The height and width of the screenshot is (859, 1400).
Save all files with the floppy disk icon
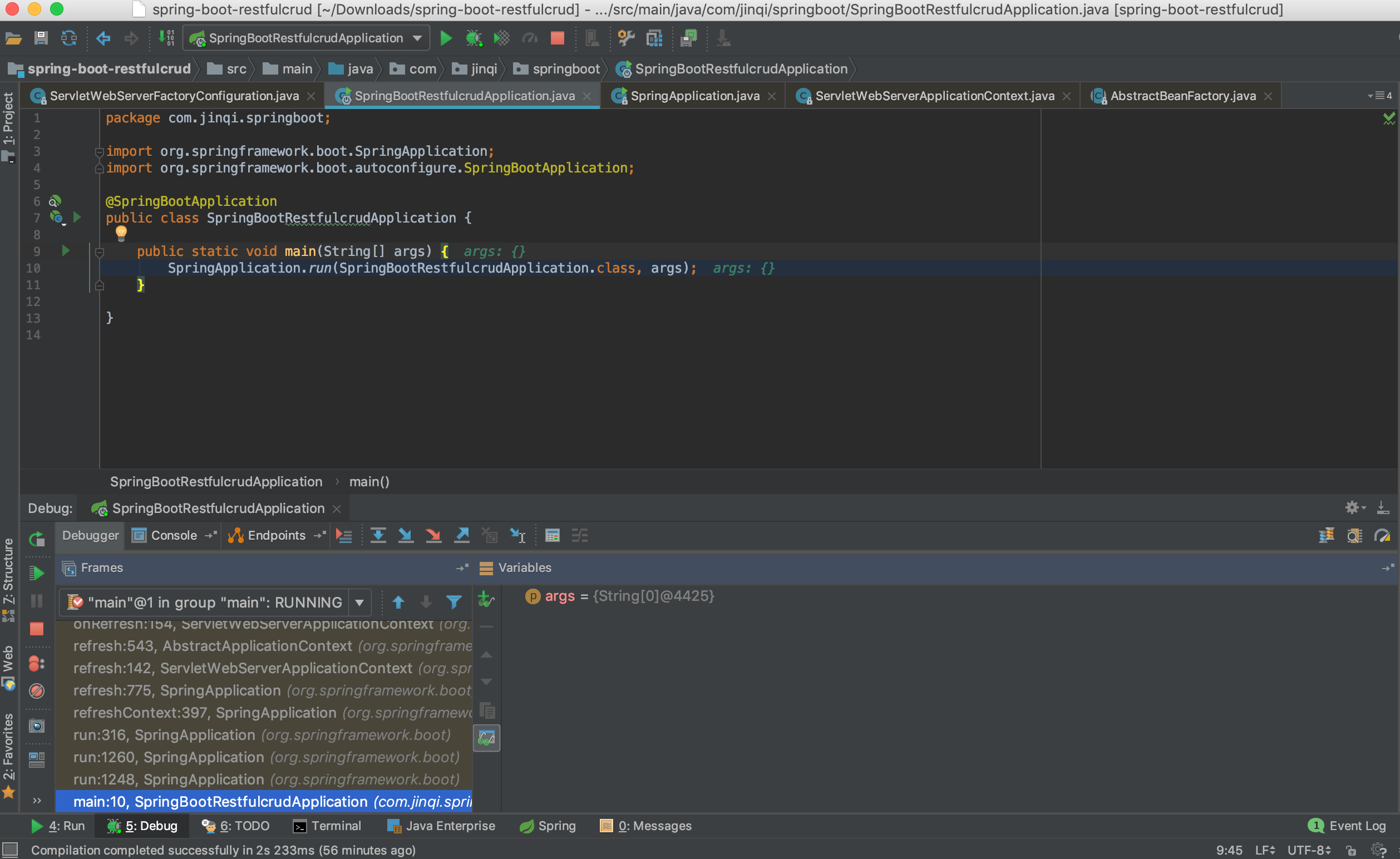(x=41, y=38)
